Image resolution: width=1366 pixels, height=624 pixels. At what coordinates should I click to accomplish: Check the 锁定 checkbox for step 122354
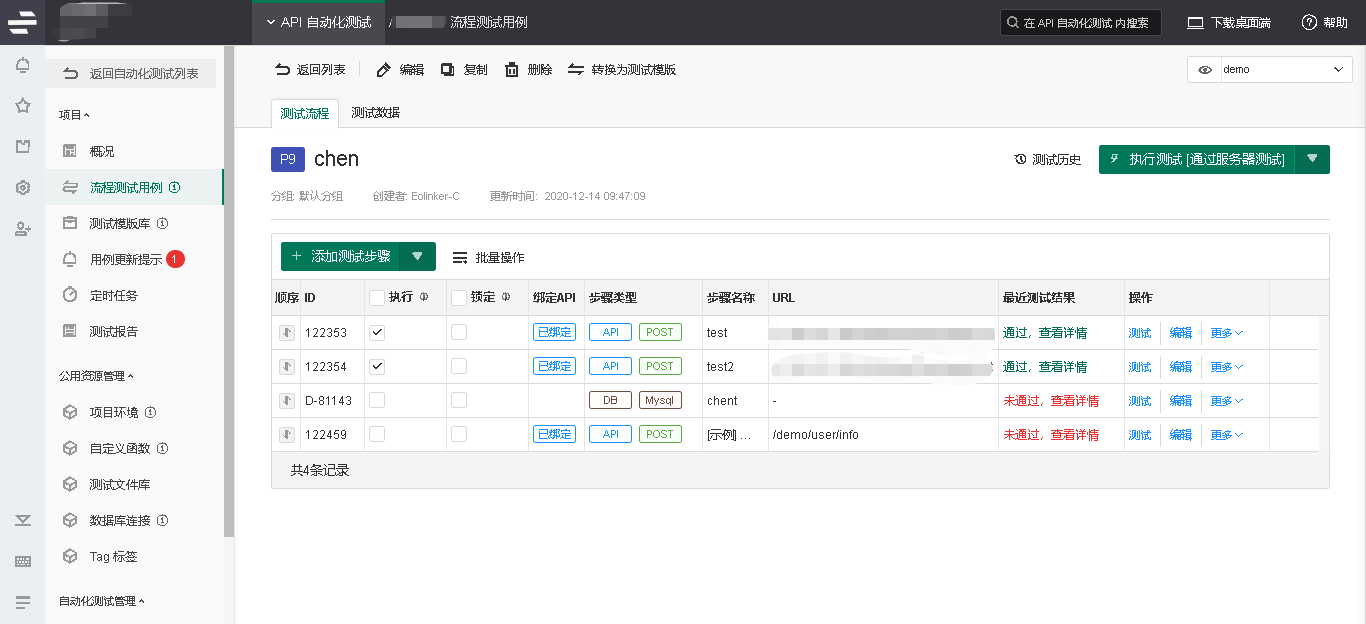(459, 366)
